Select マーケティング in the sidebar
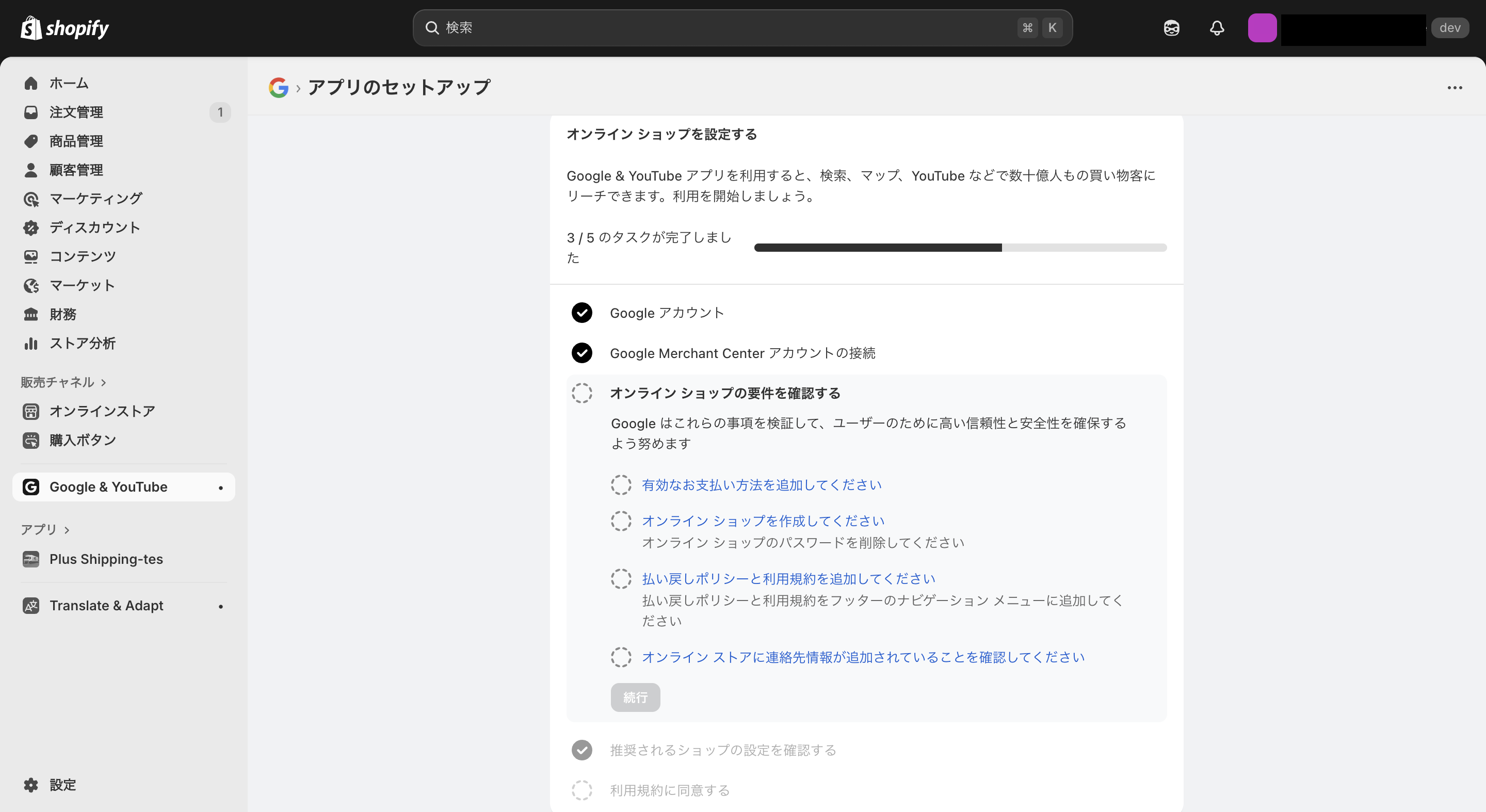The width and height of the screenshot is (1486, 812). (x=123, y=199)
